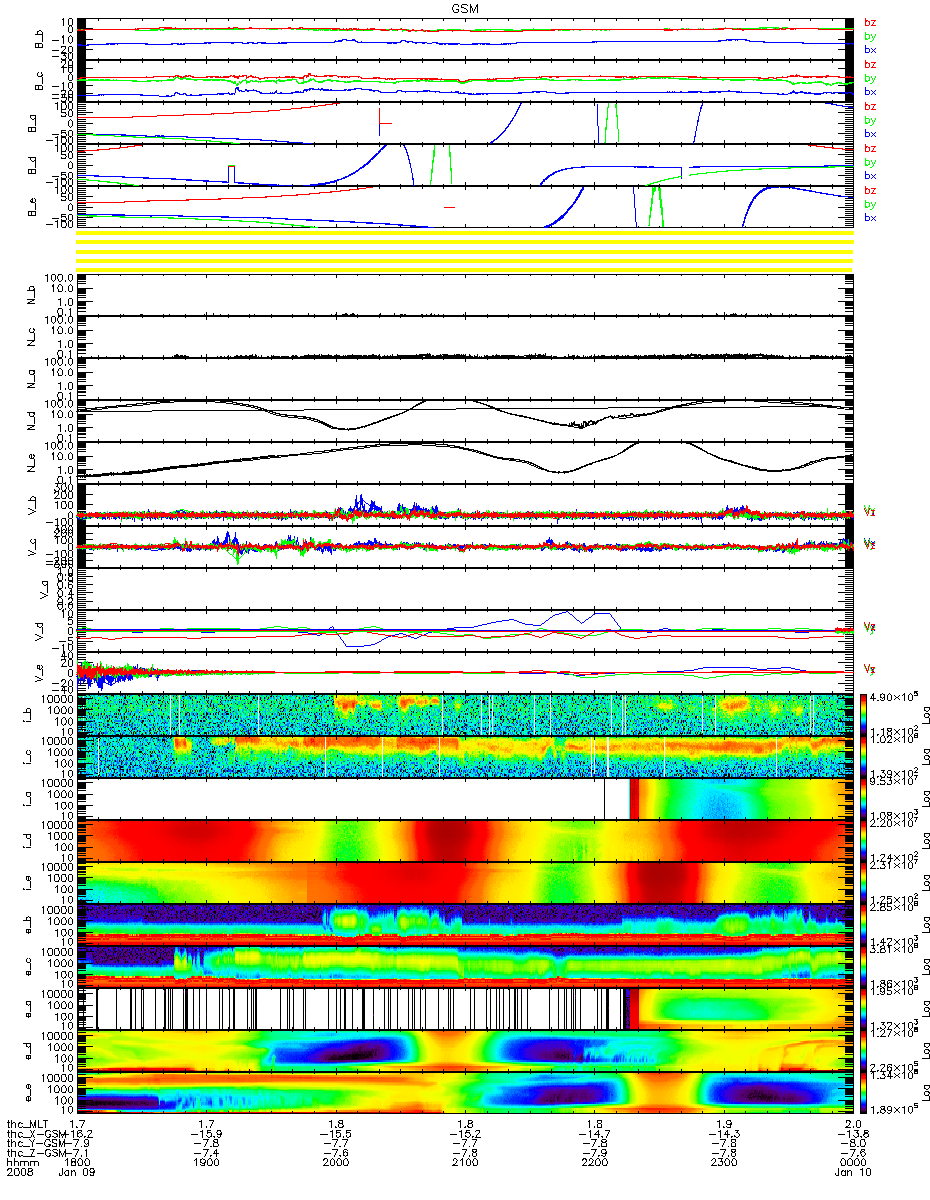Image resolution: width=930 pixels, height=1200 pixels.
Task: Click the 2200 time tick label
Action: click(594, 1163)
